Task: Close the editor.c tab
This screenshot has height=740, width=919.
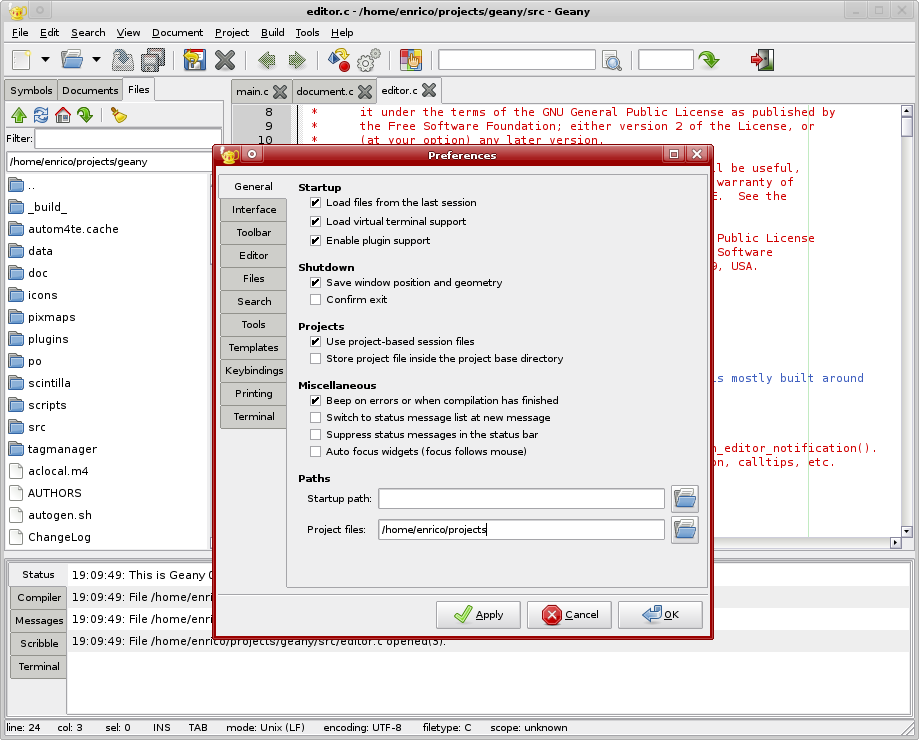Action: pos(429,90)
